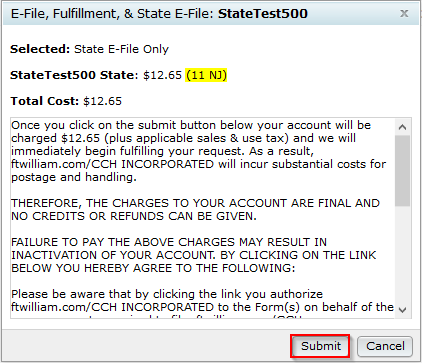The image size is (422, 363).
Task: Click the highlighted (11 NJ) label
Action: click(206, 75)
